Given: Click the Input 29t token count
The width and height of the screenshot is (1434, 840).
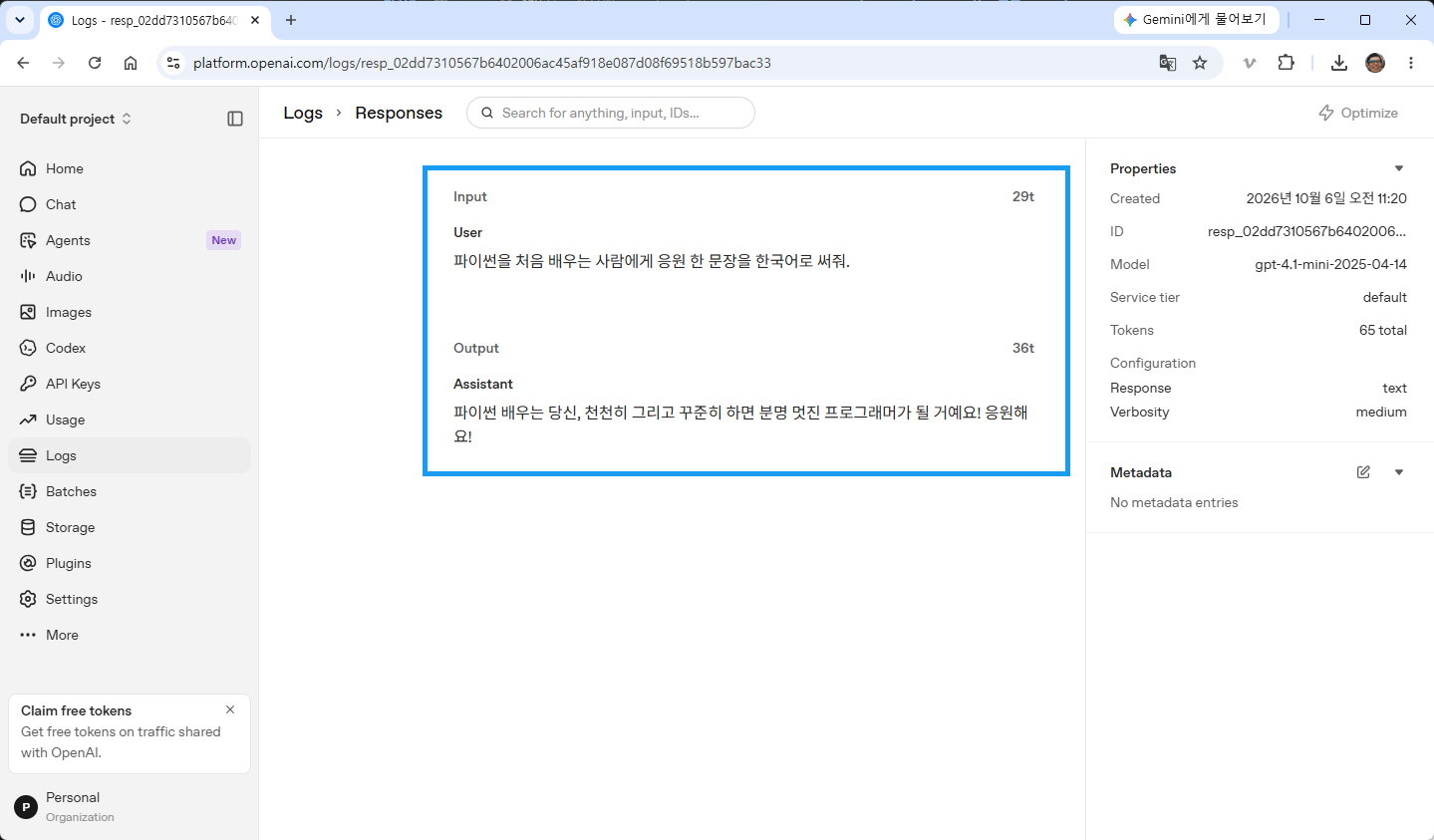Looking at the screenshot, I should click(1023, 196).
